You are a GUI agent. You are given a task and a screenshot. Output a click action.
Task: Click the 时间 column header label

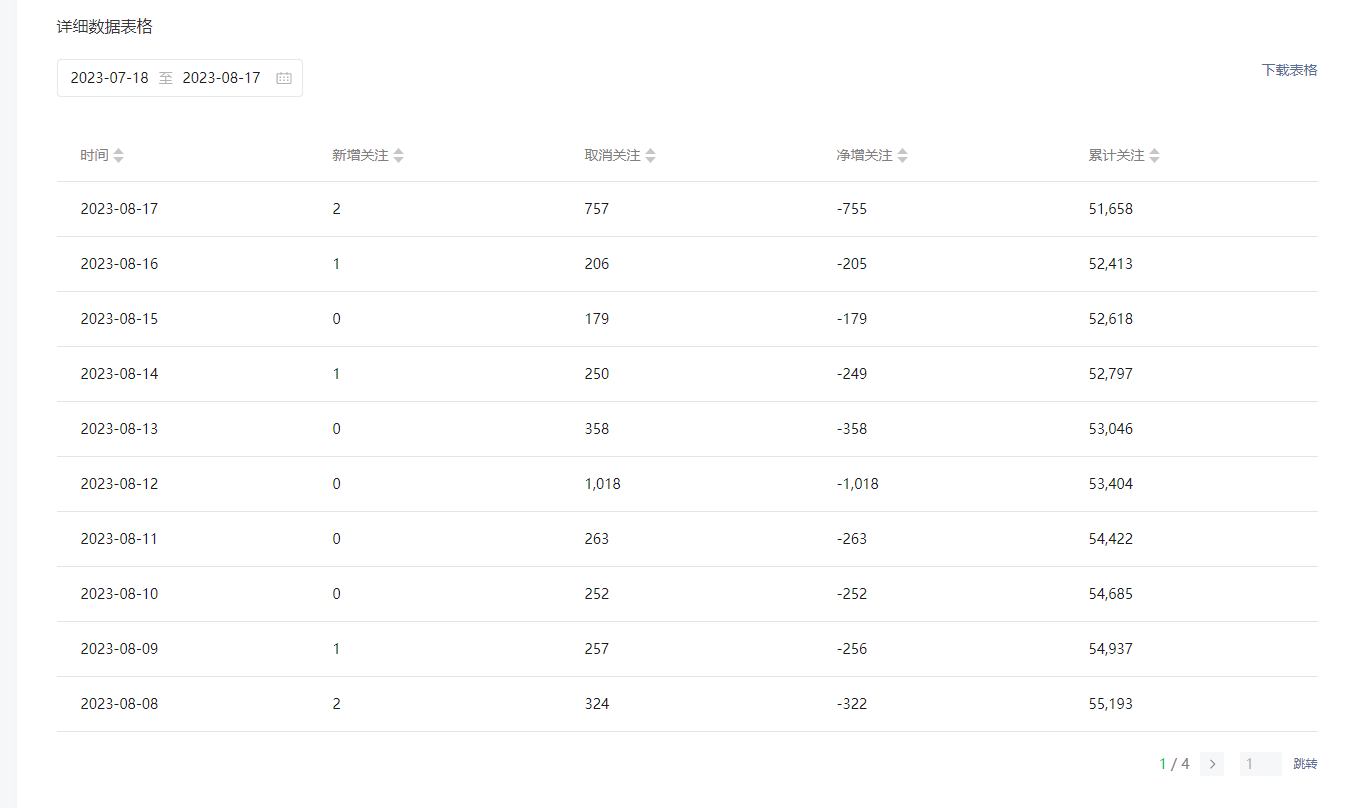click(94, 156)
